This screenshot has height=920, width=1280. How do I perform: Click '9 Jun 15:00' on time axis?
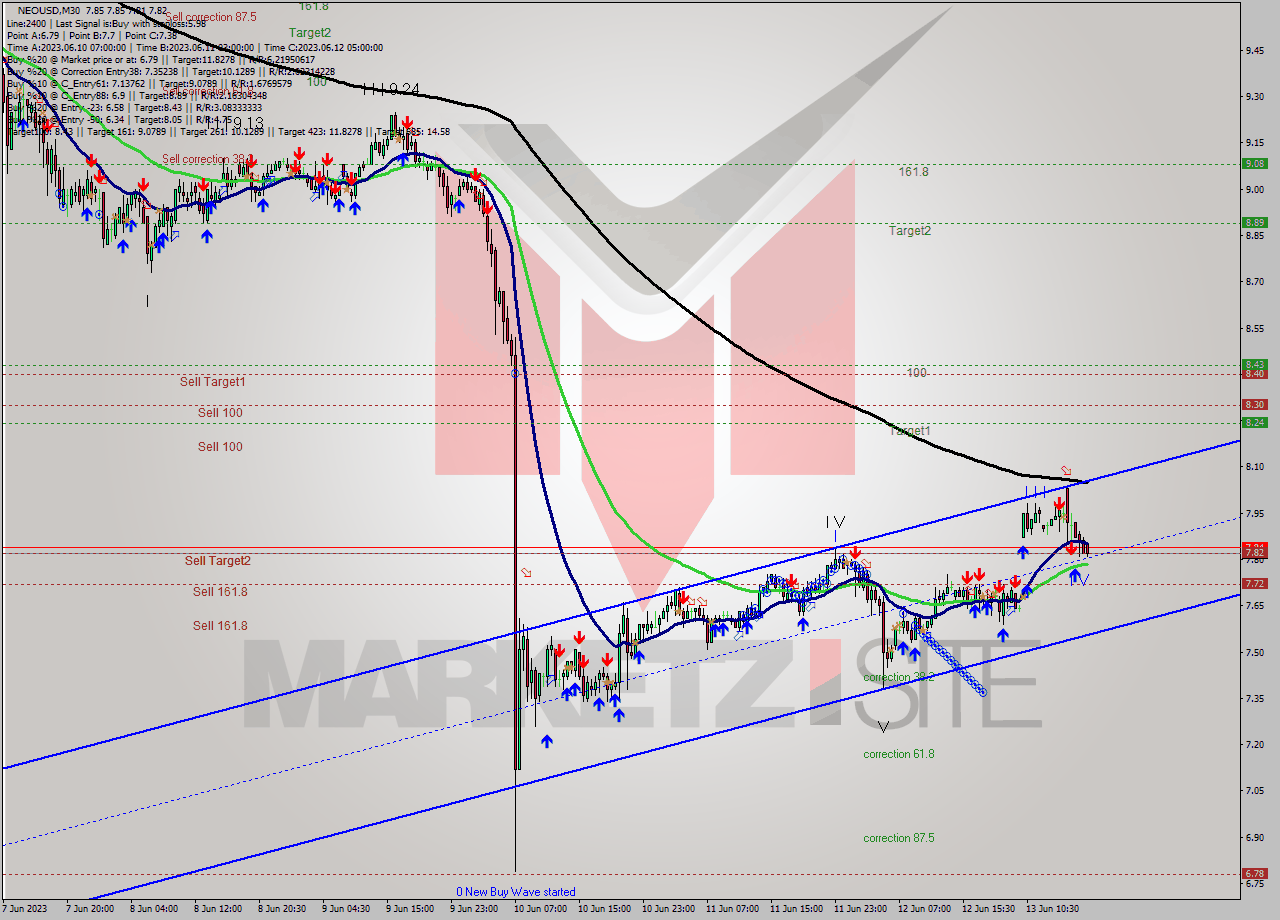point(412,909)
